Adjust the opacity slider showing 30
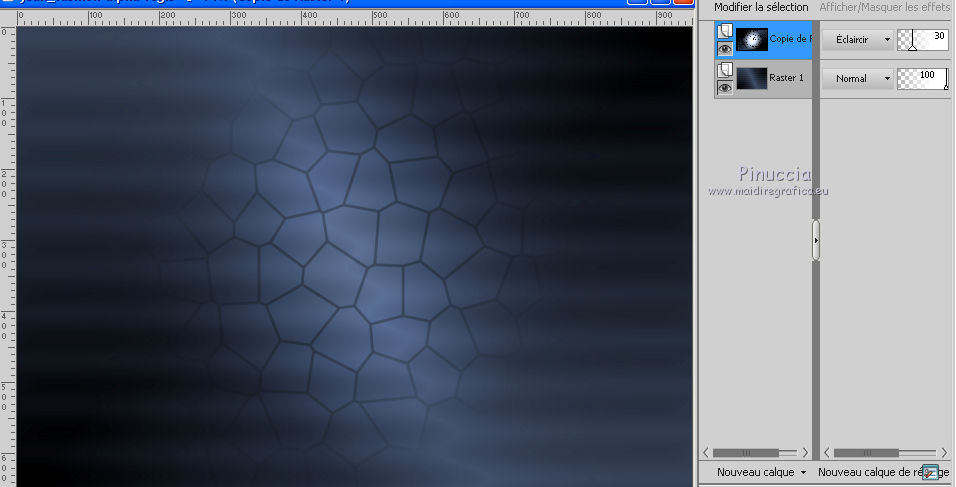This screenshot has height=487, width=956. [x=922, y=40]
